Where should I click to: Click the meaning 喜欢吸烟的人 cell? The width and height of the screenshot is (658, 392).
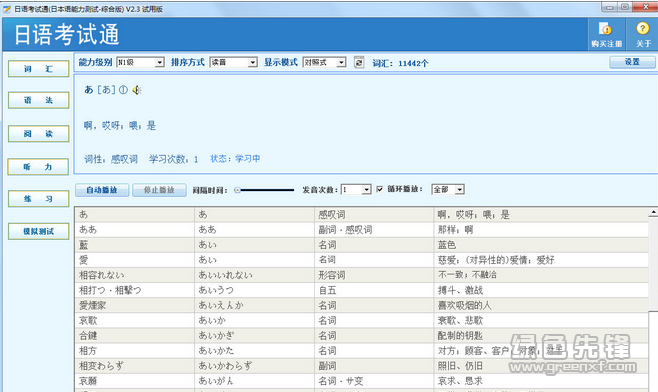541,305
